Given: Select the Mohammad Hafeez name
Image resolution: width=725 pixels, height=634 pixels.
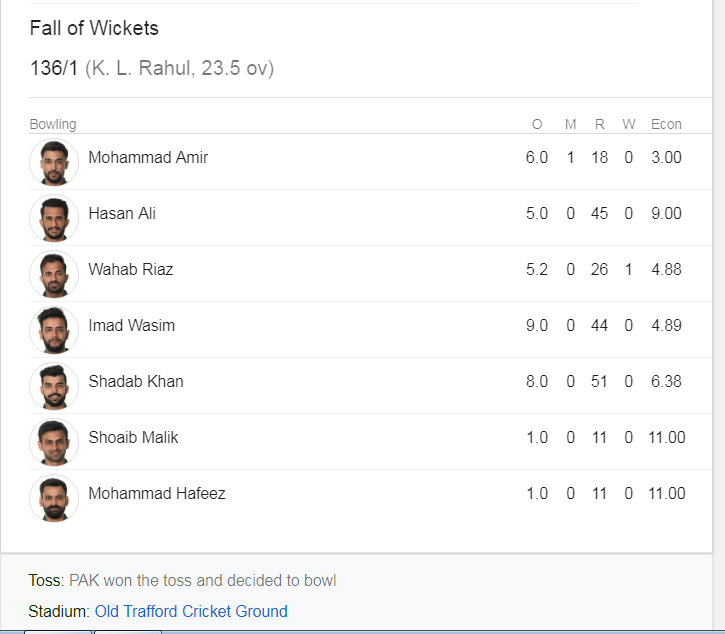Looking at the screenshot, I should click(157, 493).
